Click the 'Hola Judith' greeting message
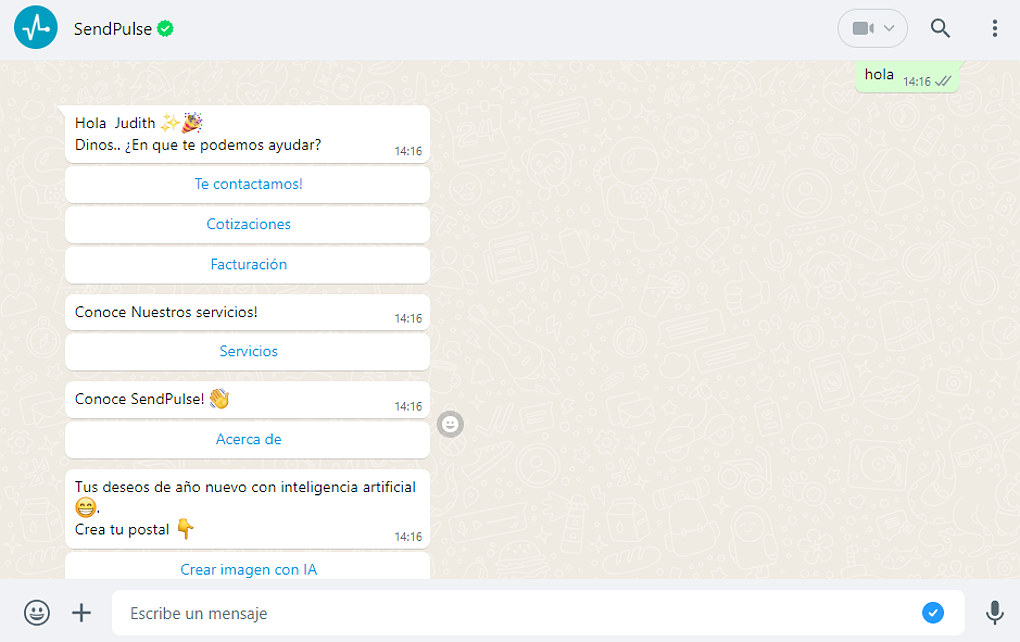 click(247, 134)
